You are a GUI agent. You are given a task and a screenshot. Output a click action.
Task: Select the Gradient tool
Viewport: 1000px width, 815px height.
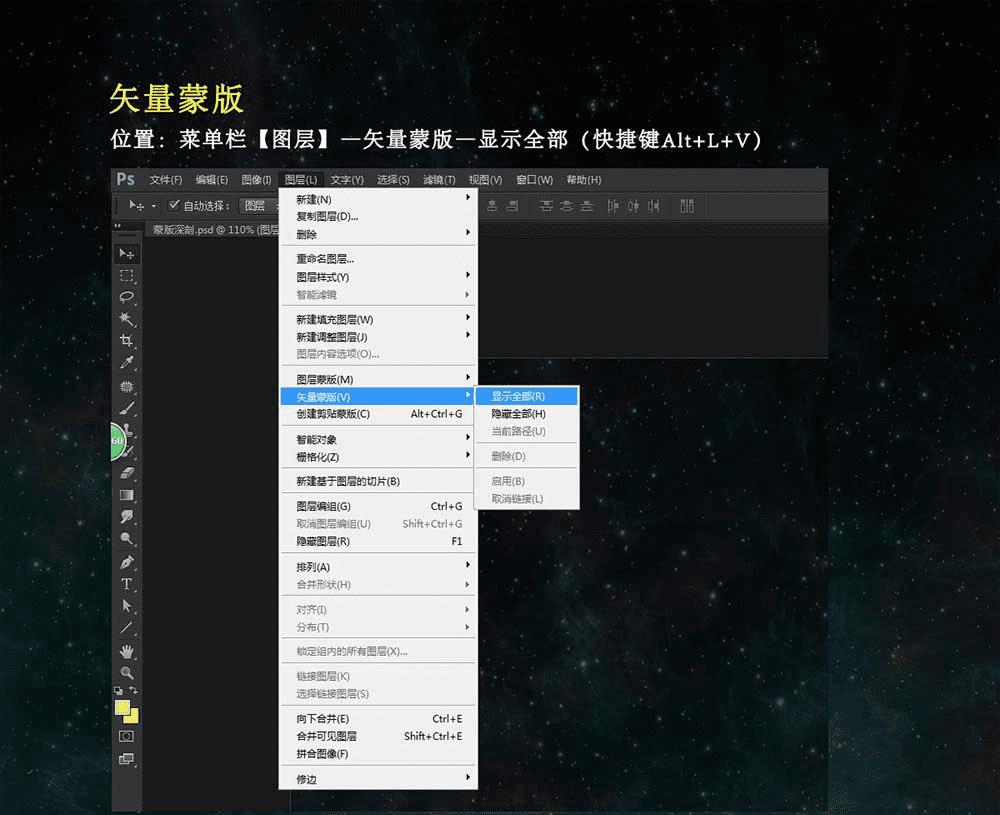[126, 495]
